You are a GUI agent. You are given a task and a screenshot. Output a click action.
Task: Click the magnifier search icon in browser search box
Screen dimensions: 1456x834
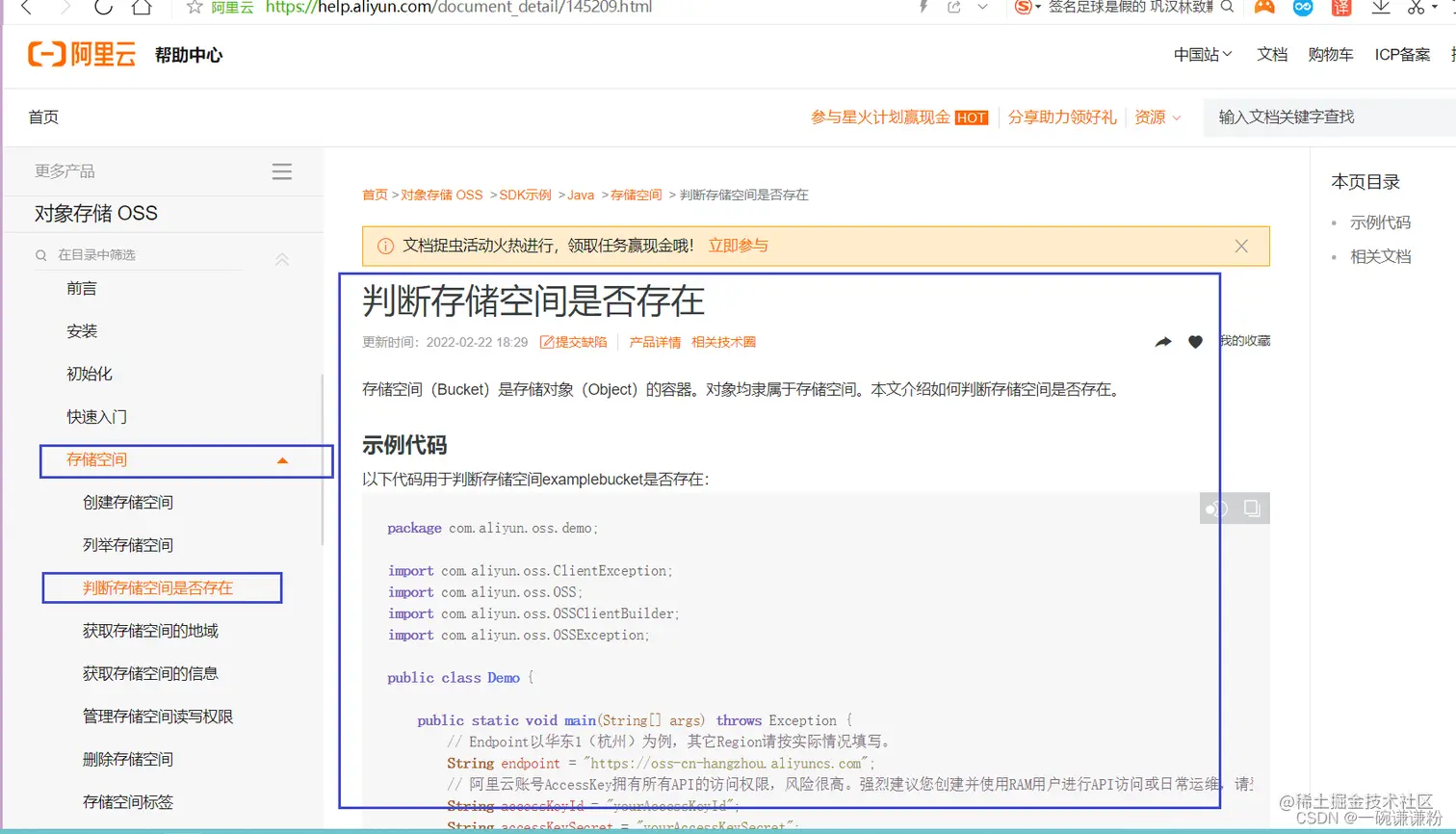[x=1227, y=7]
